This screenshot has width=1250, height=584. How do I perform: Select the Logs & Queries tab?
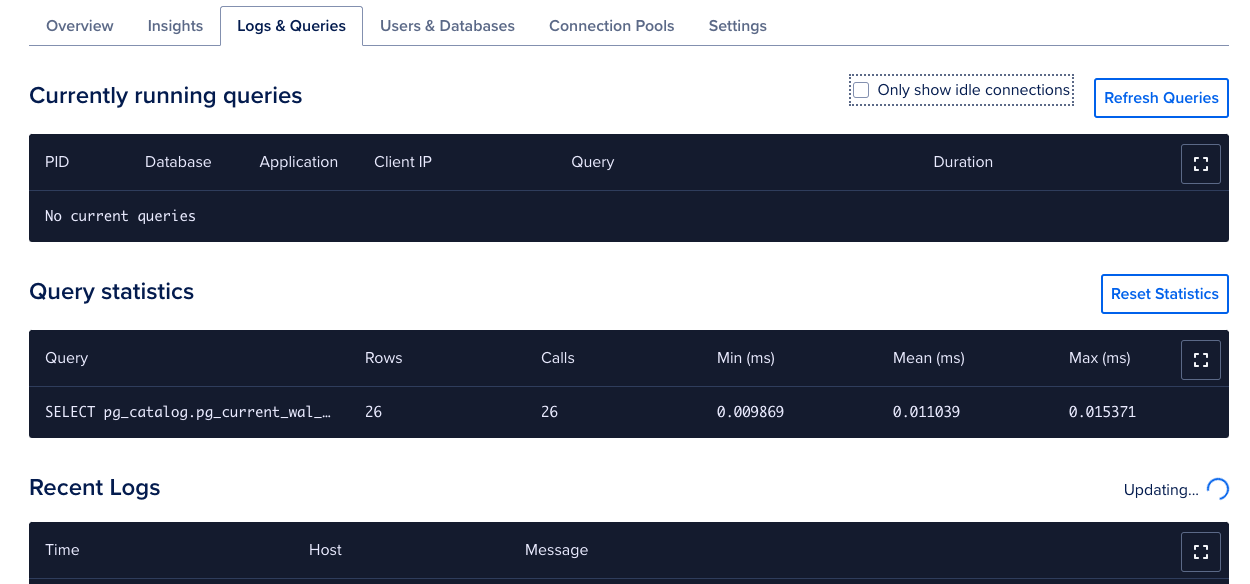coord(292,26)
